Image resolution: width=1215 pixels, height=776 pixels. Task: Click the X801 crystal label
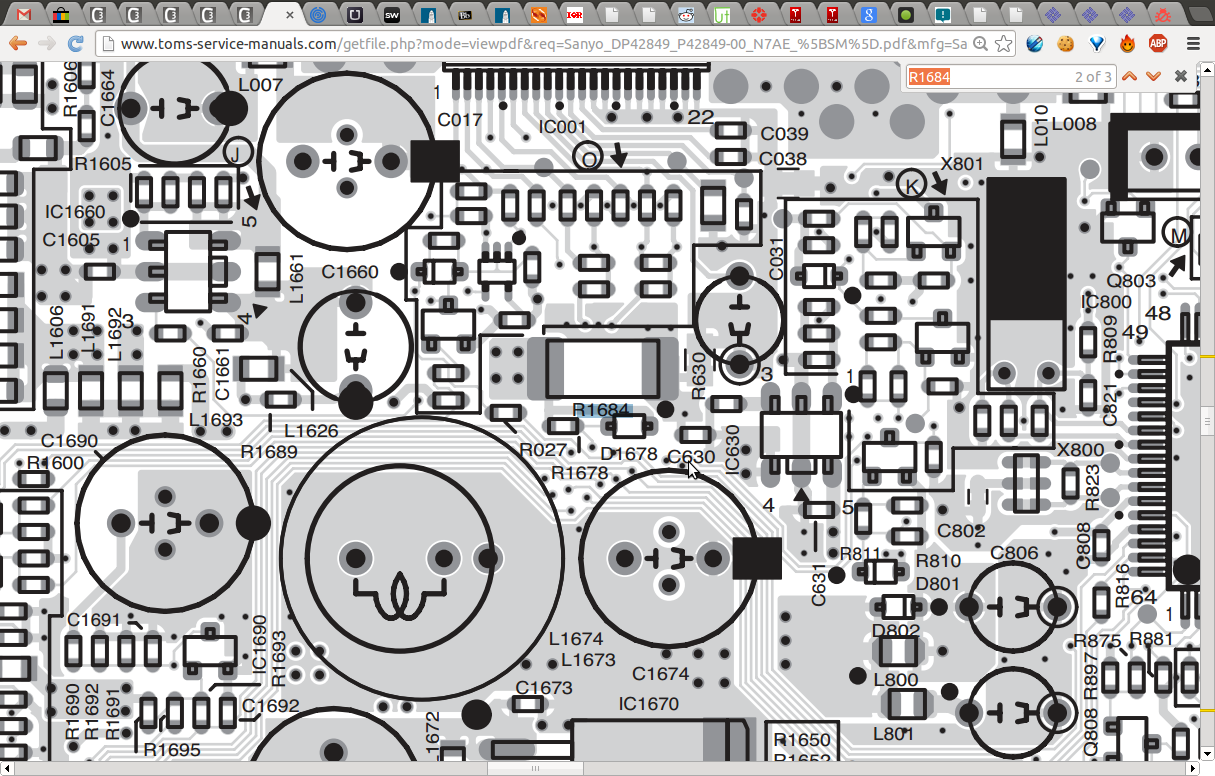962,163
